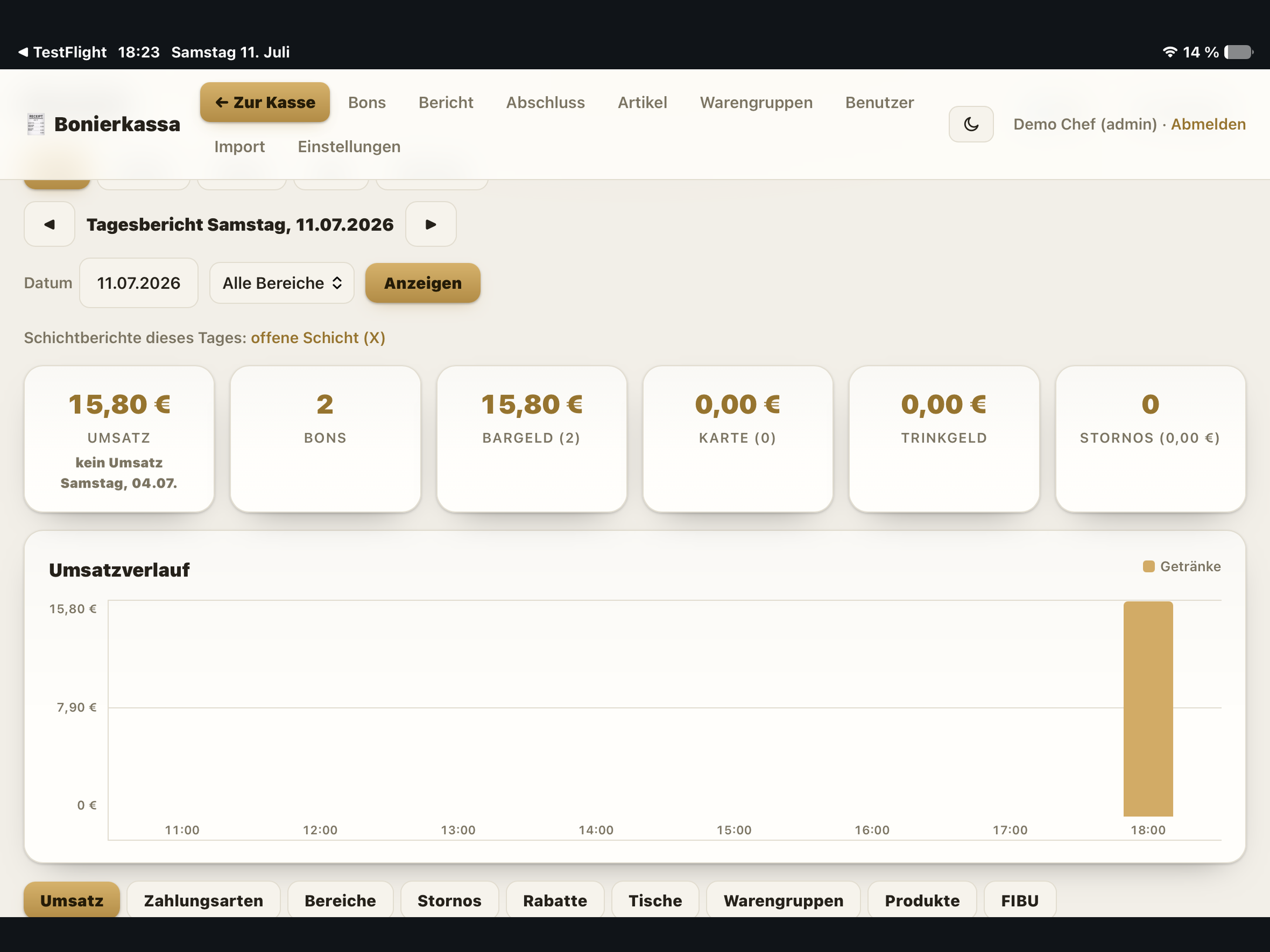
Task: Select the Rabatte tab
Action: [555, 900]
